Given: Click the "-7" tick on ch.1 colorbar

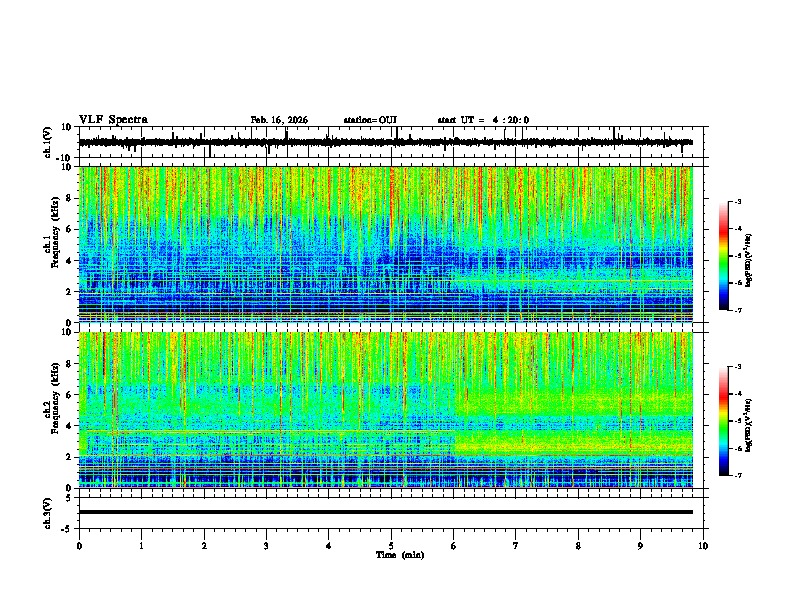Looking at the screenshot, I should [737, 310].
